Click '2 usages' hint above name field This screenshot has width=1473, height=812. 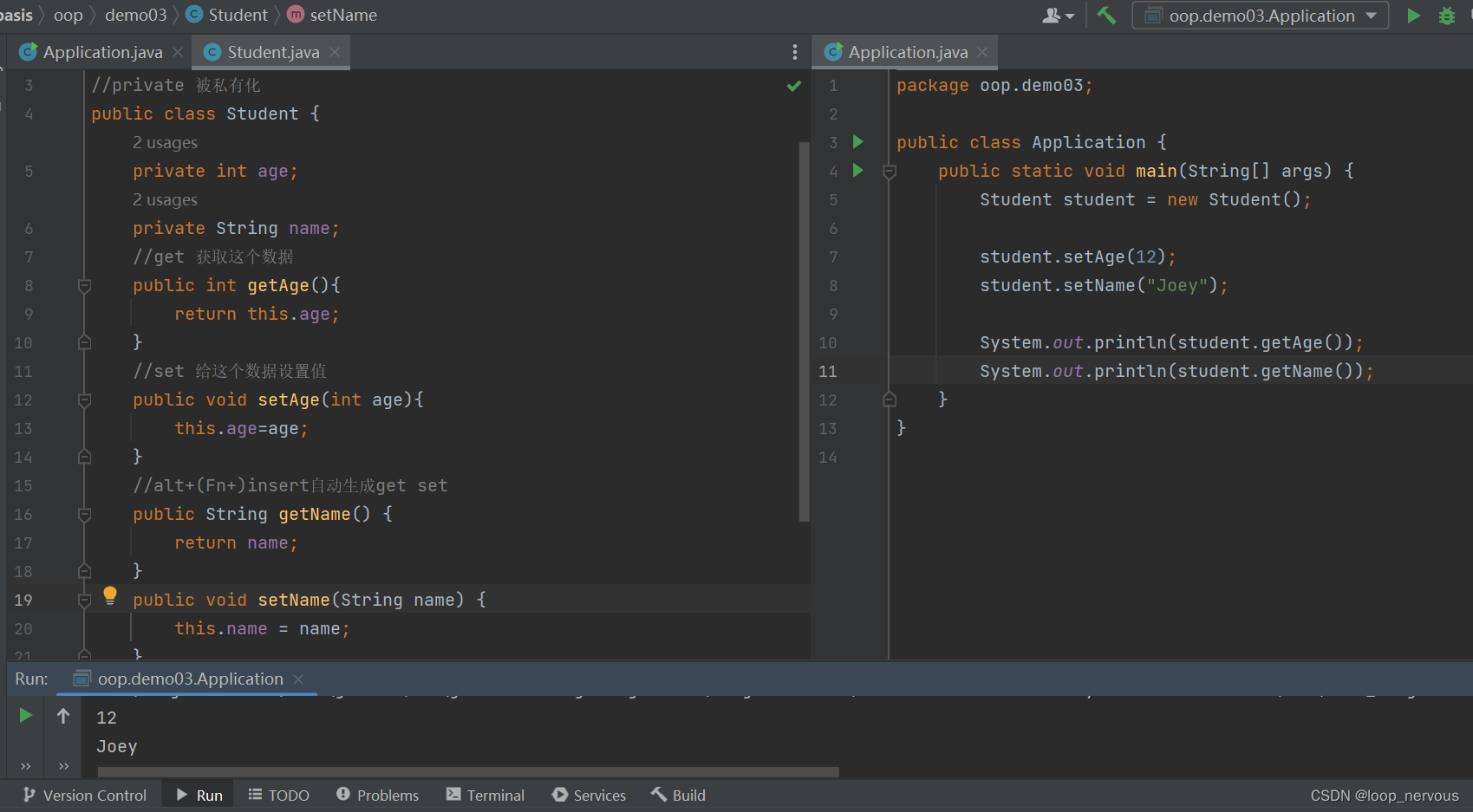pyautogui.click(x=165, y=199)
